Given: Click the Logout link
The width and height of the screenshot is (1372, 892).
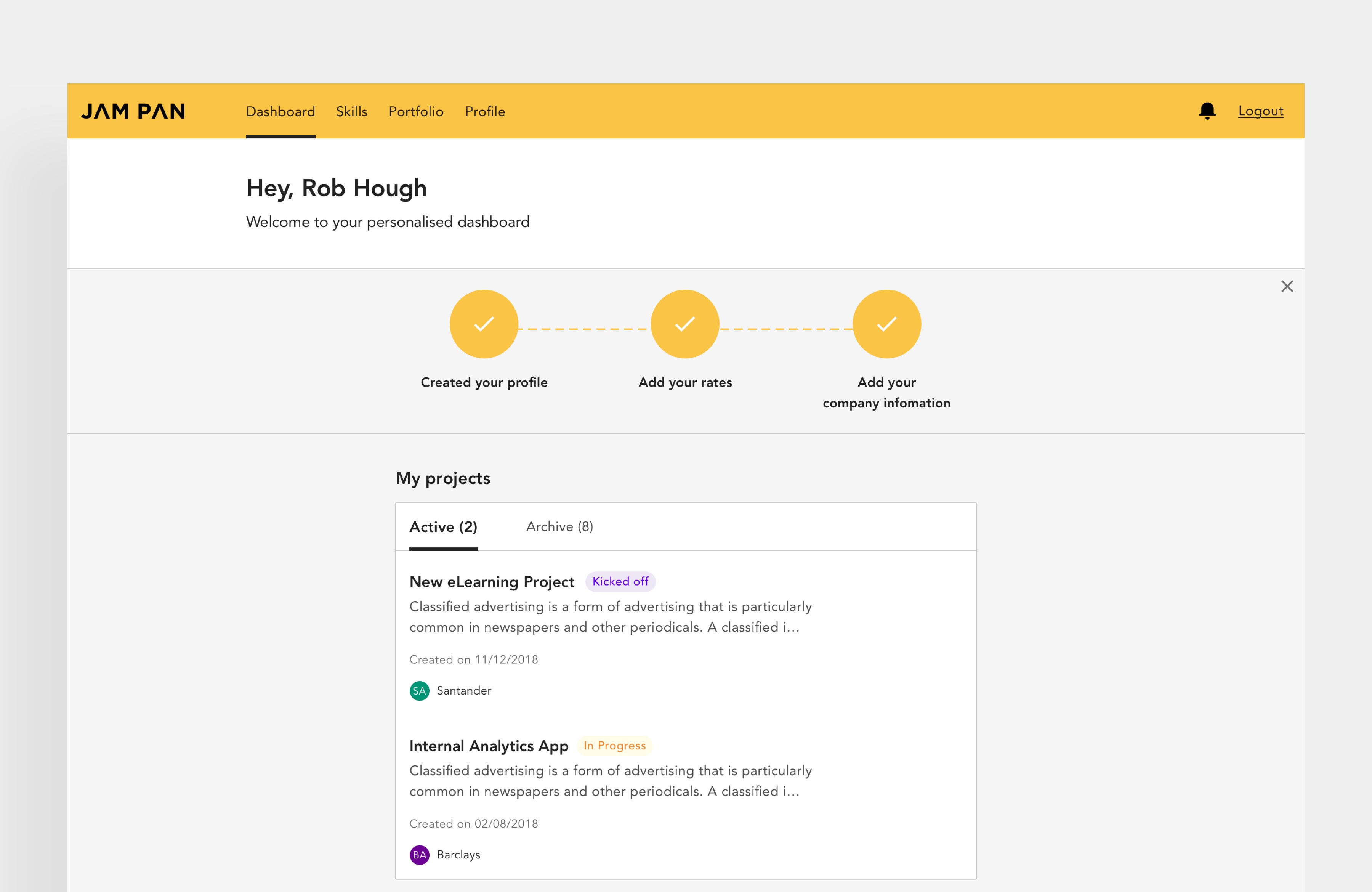Looking at the screenshot, I should (x=1260, y=111).
